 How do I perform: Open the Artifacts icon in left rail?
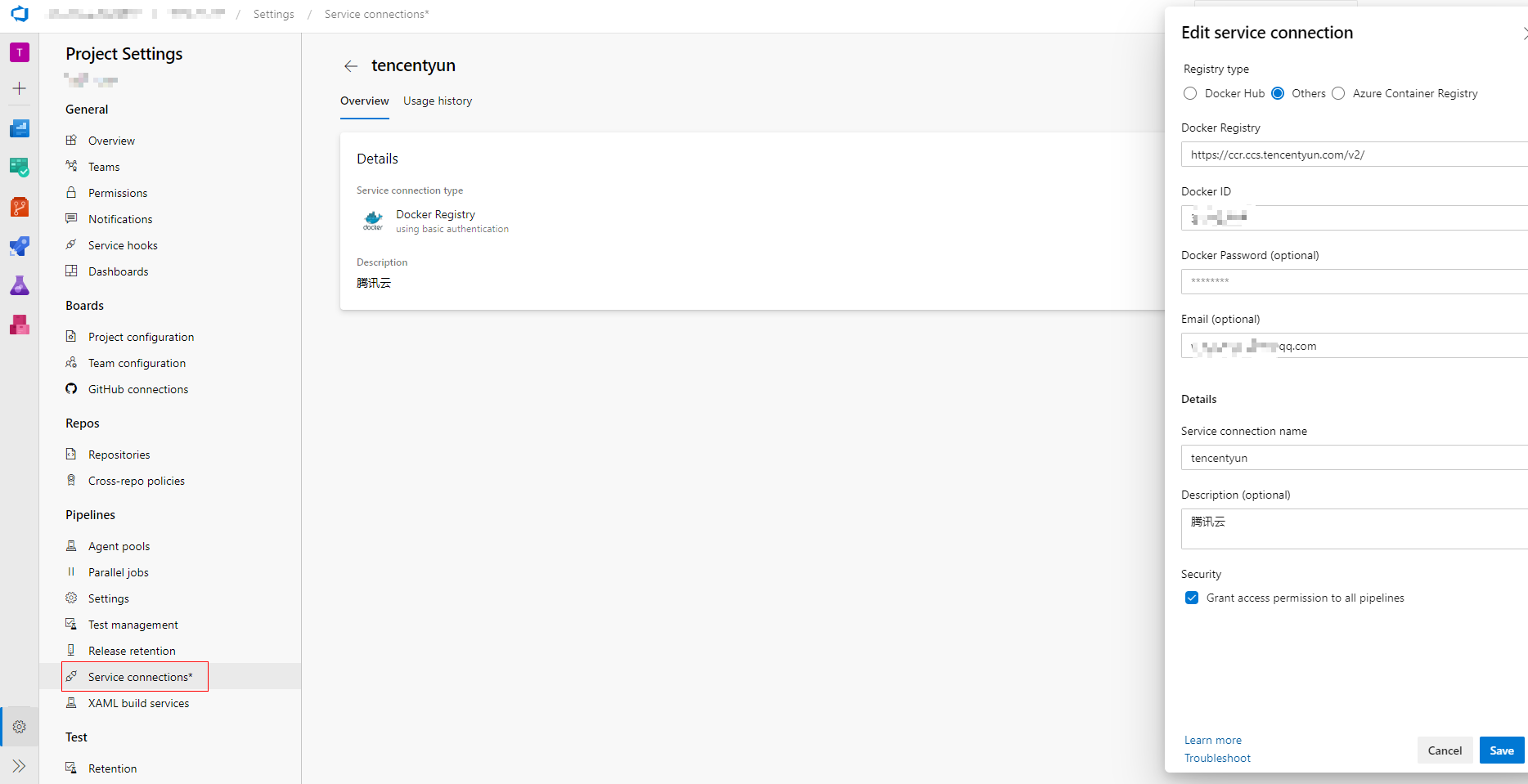point(20,325)
